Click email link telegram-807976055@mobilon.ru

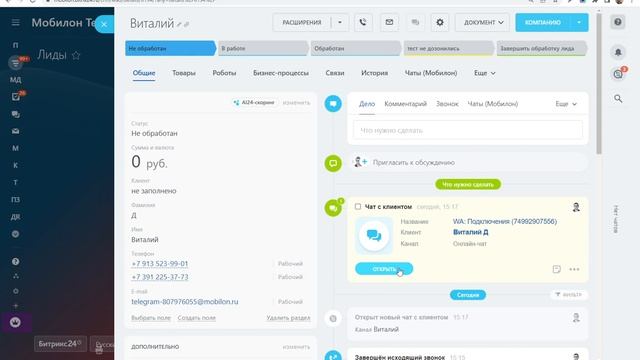pos(184,302)
